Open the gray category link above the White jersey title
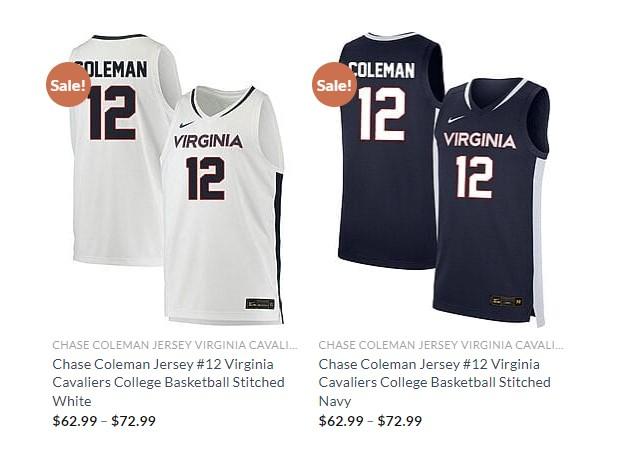The image size is (625, 471). 175,345
